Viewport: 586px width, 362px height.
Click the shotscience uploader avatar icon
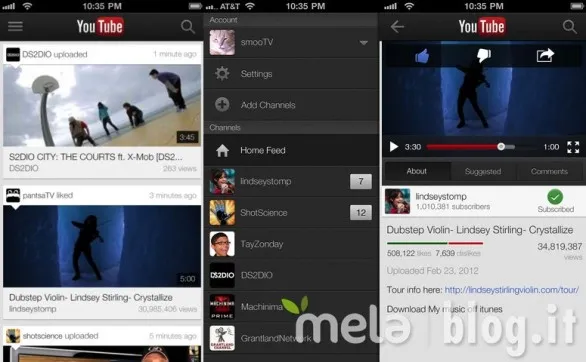point(13,336)
